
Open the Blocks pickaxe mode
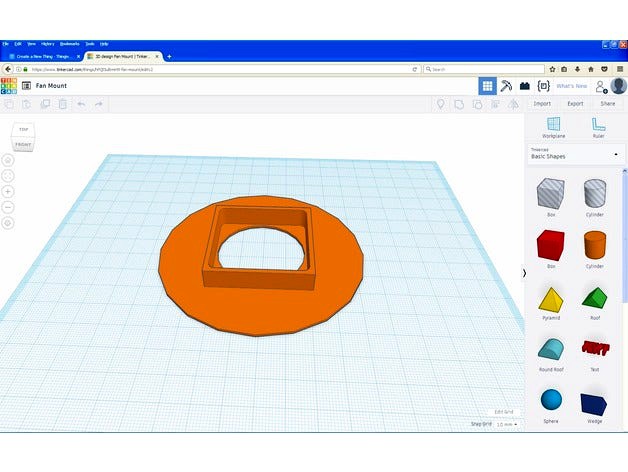(506, 86)
